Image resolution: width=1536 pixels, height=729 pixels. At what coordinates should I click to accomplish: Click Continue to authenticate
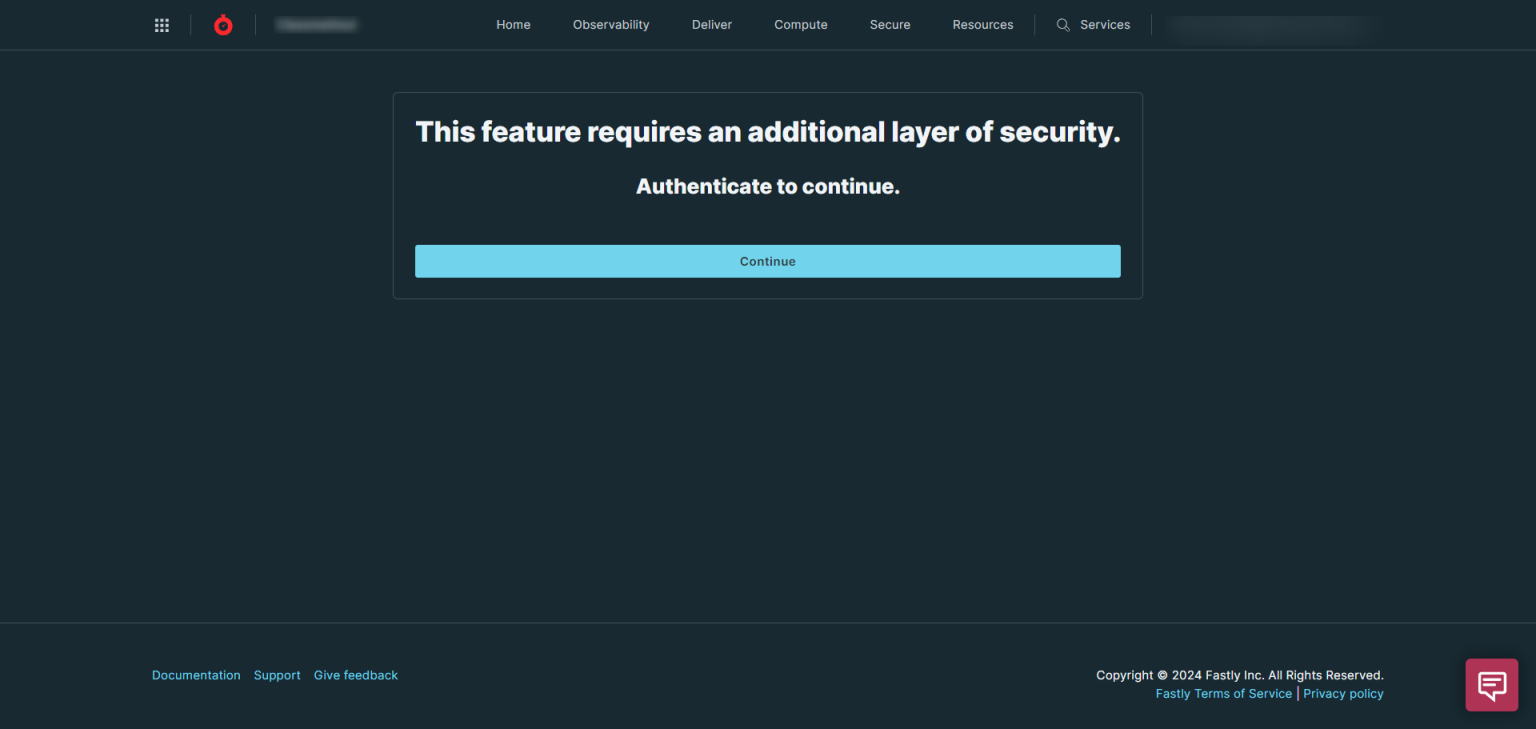[x=767, y=261]
